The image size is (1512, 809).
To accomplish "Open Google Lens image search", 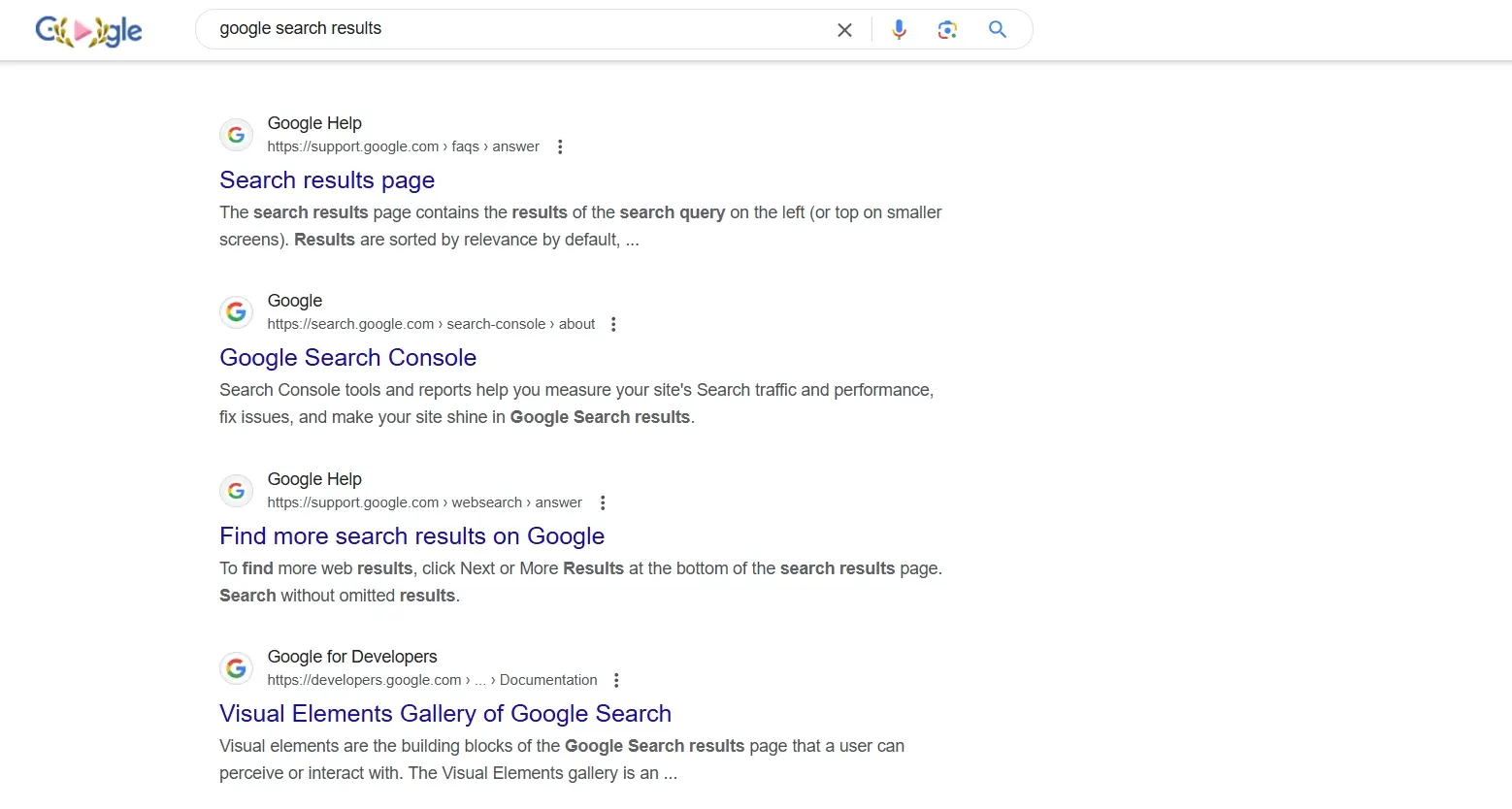I will (x=947, y=30).
